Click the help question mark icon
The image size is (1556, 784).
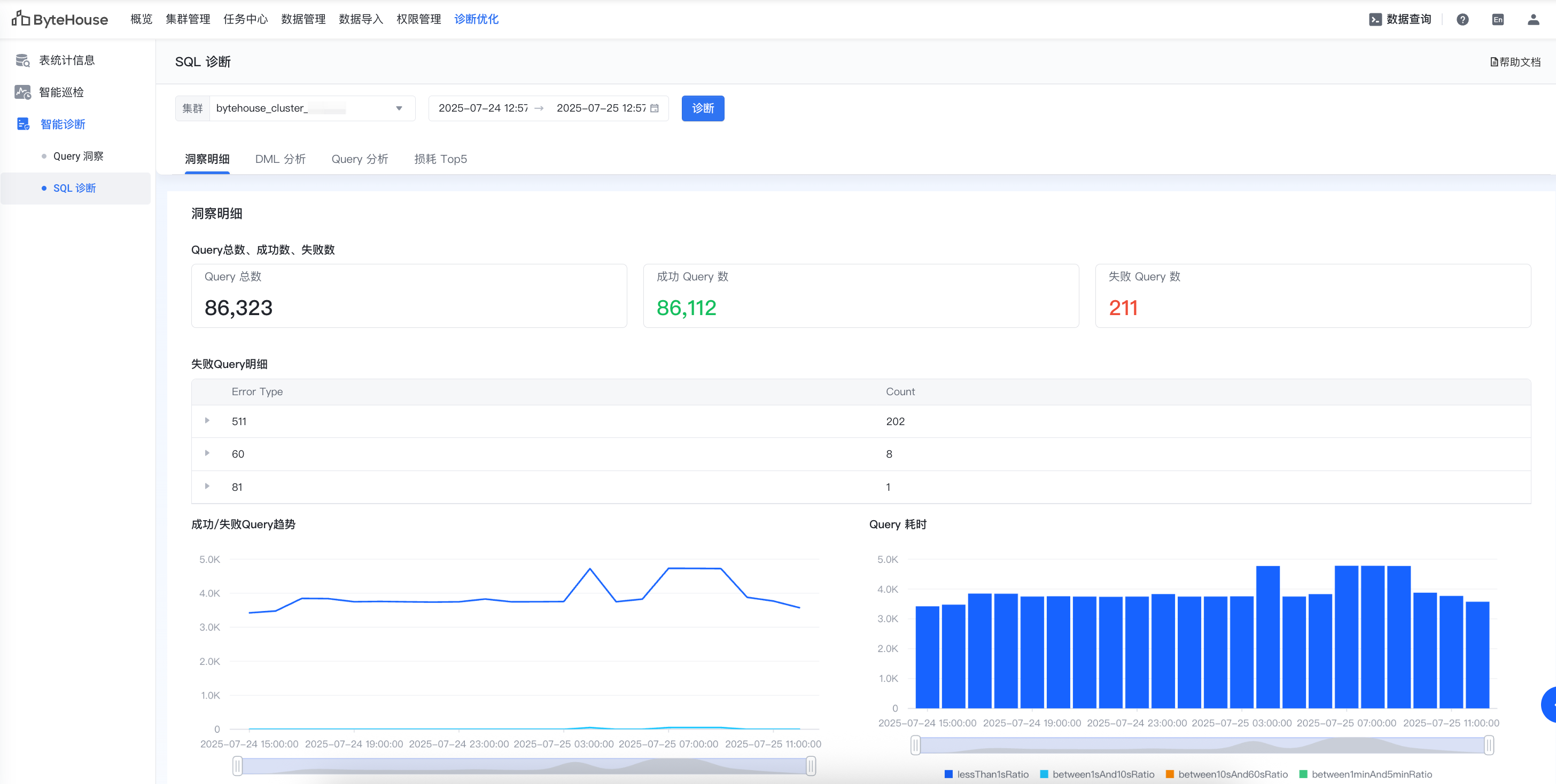click(x=1462, y=19)
